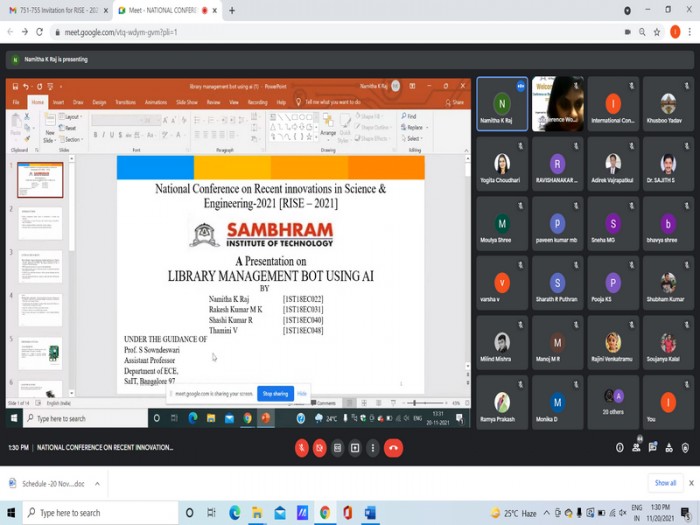Open Schedule doc download options chevron

point(96,483)
